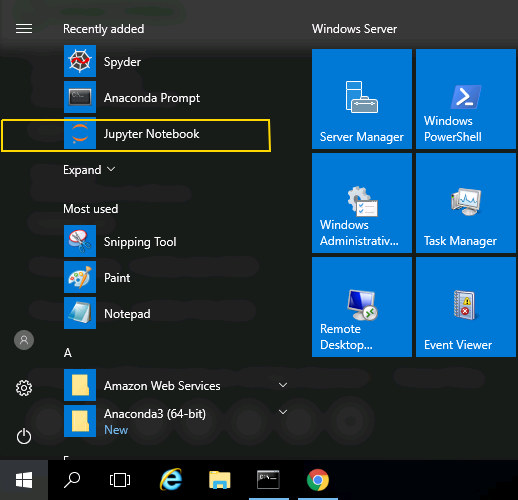Open Task Manager tile
Image resolution: width=518 pixels, height=500 pixels.
(x=466, y=203)
